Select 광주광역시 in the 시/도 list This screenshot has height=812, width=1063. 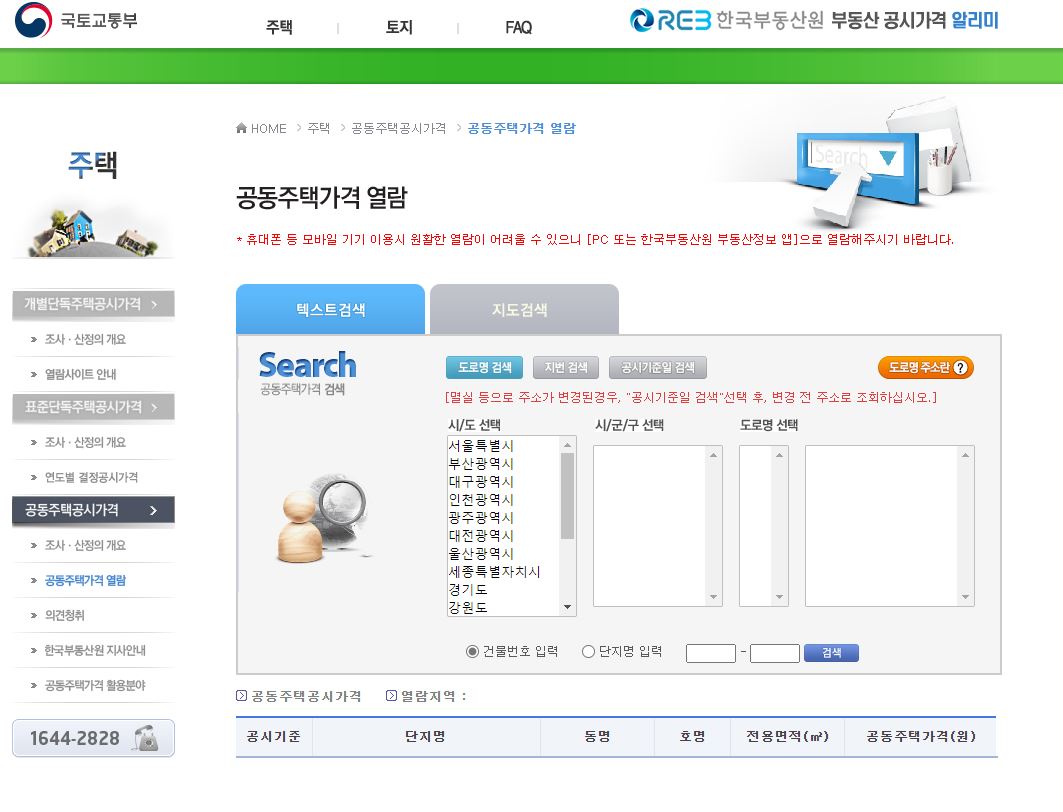click(504, 517)
